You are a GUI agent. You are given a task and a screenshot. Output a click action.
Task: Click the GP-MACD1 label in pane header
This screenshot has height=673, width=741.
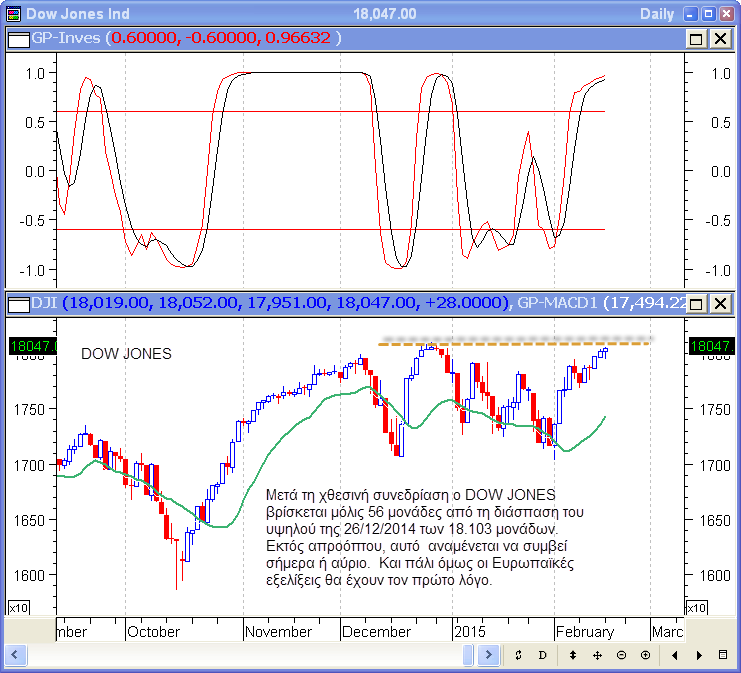click(558, 302)
